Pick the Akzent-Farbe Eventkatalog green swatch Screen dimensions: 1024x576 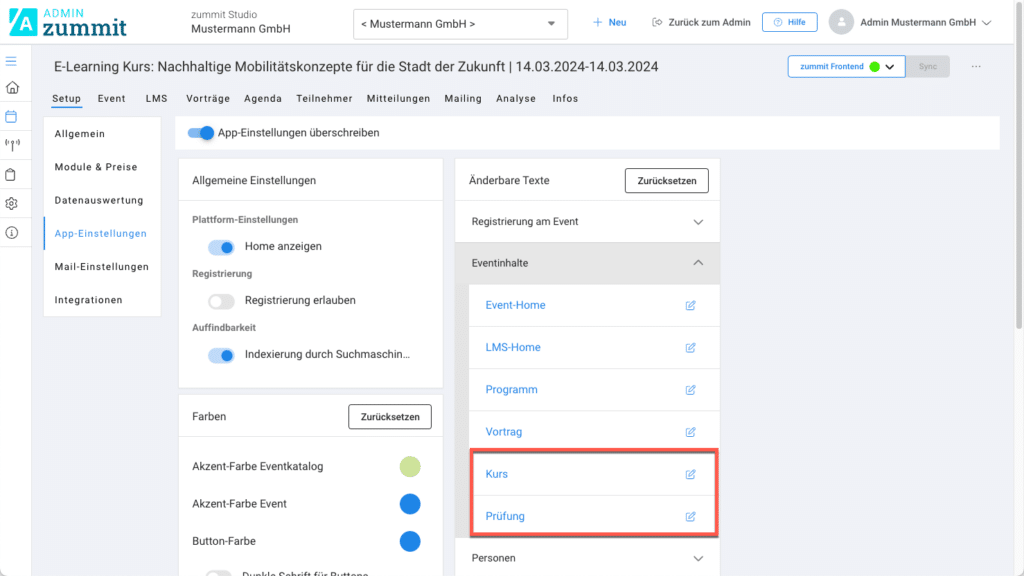pos(410,466)
